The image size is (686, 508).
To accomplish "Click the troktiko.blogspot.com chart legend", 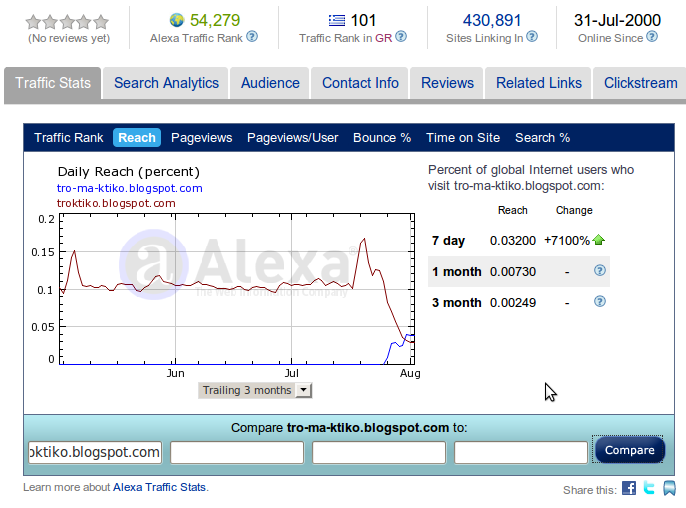I will click(x=116, y=203).
